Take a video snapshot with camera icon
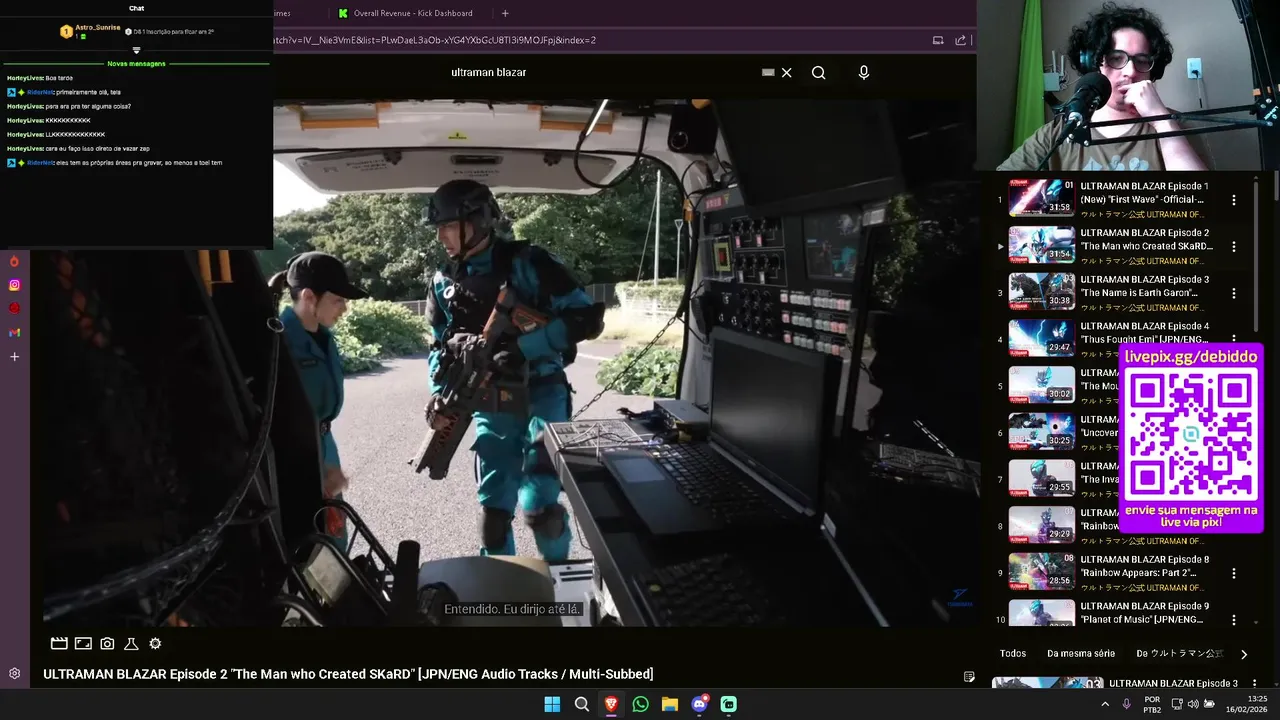The height and width of the screenshot is (720, 1280). coord(107,644)
